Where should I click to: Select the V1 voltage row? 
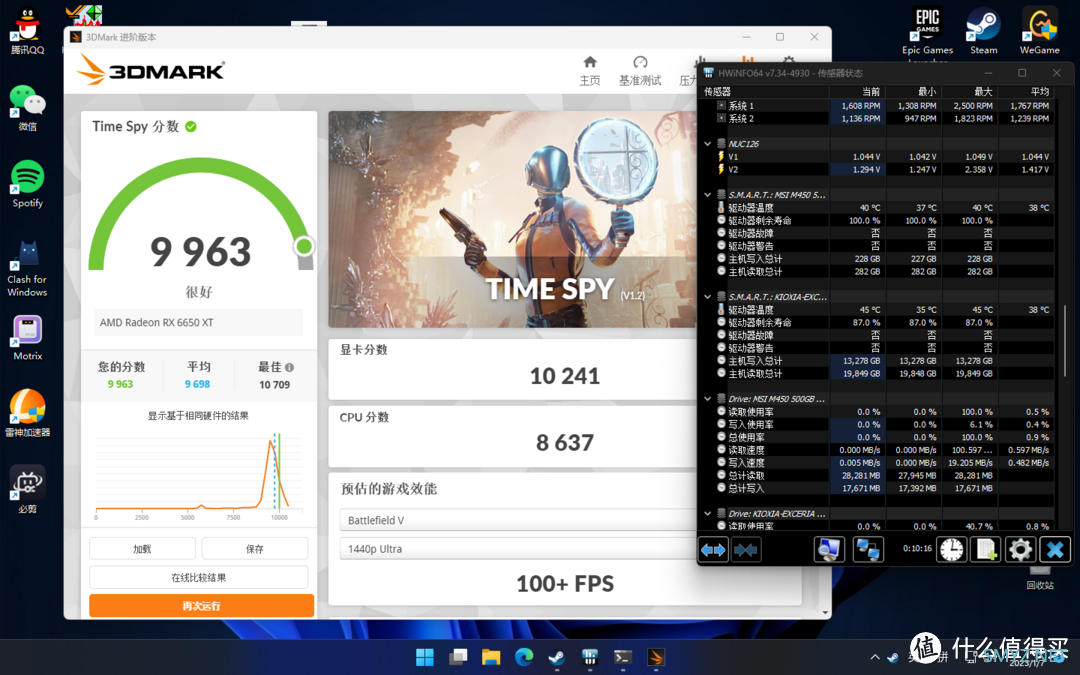coord(877,156)
